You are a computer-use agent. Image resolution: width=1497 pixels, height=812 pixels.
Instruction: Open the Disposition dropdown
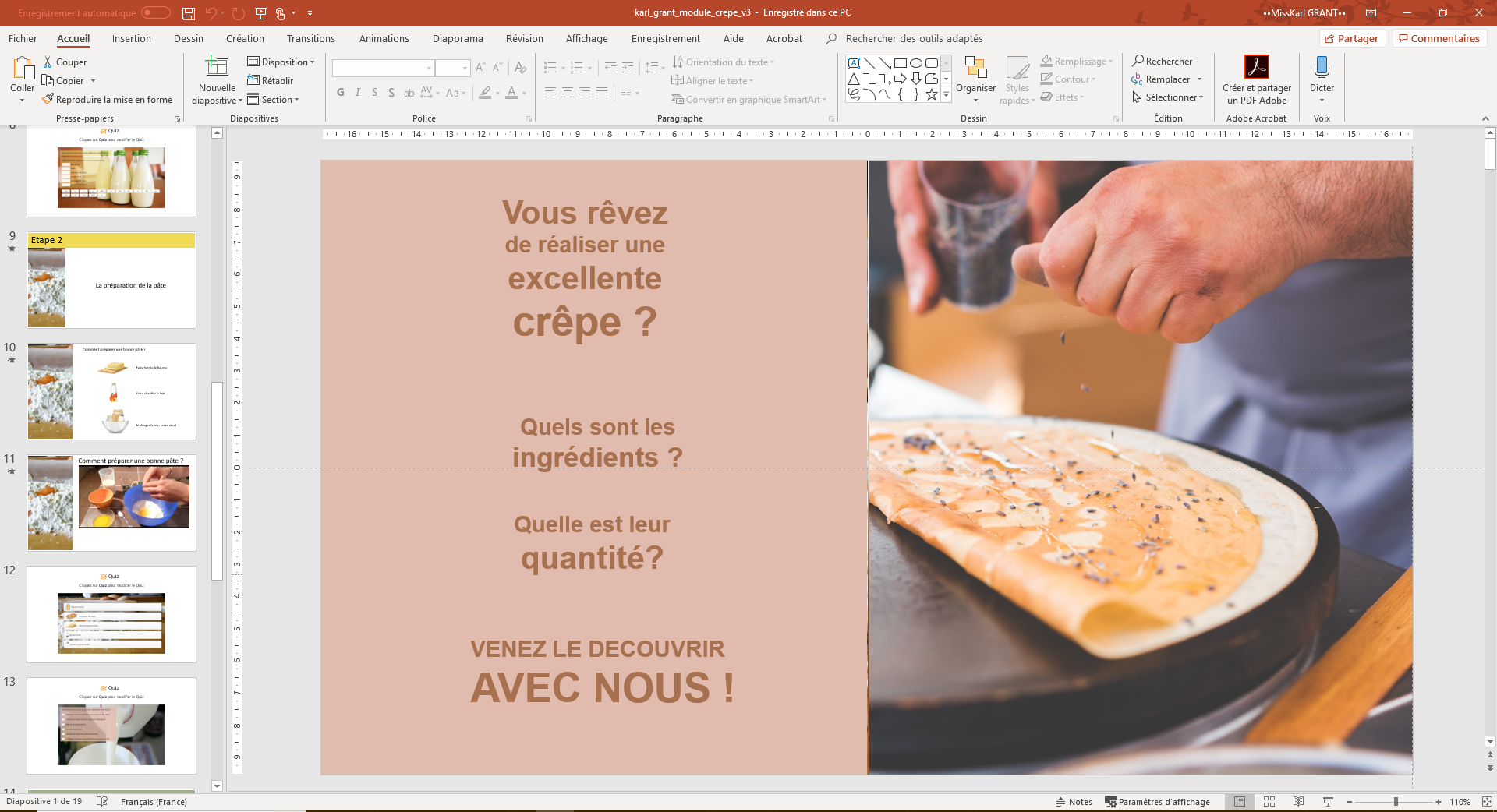click(281, 62)
